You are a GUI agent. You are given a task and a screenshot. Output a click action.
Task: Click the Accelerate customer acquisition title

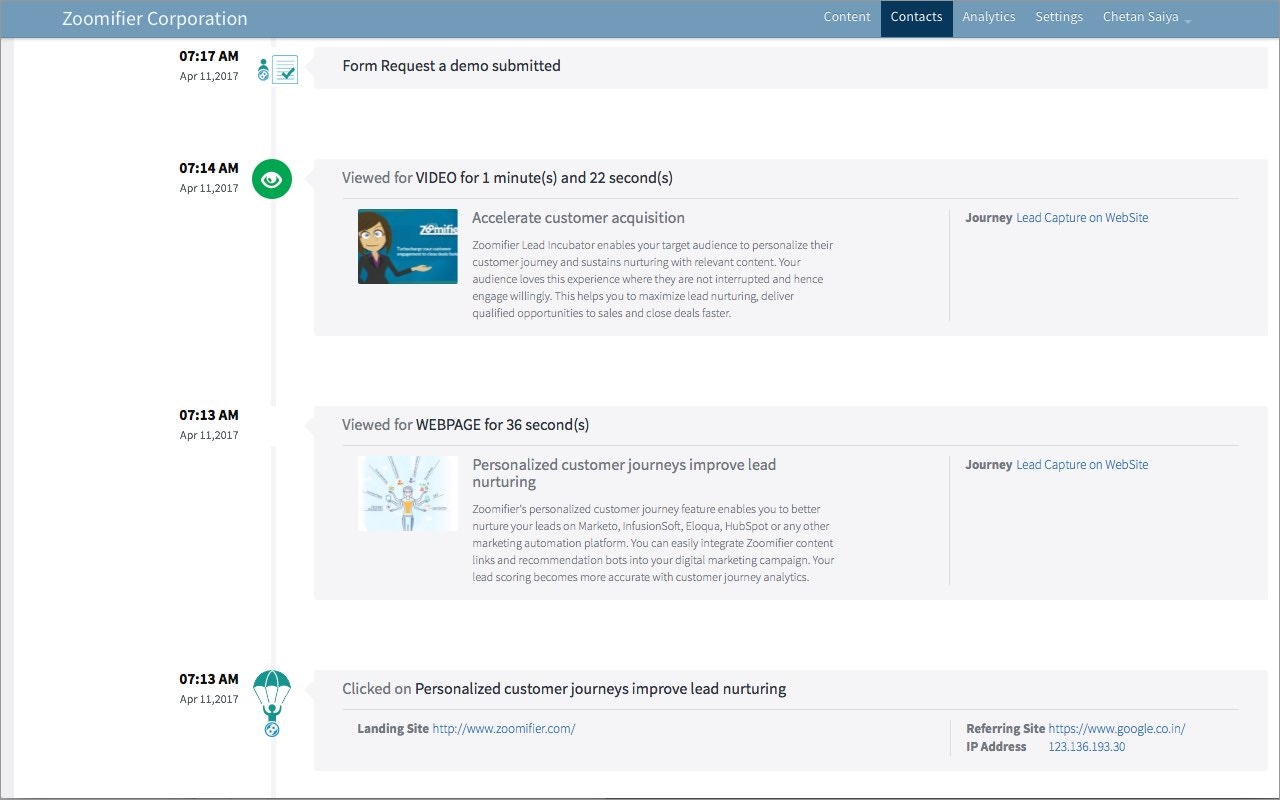point(578,218)
